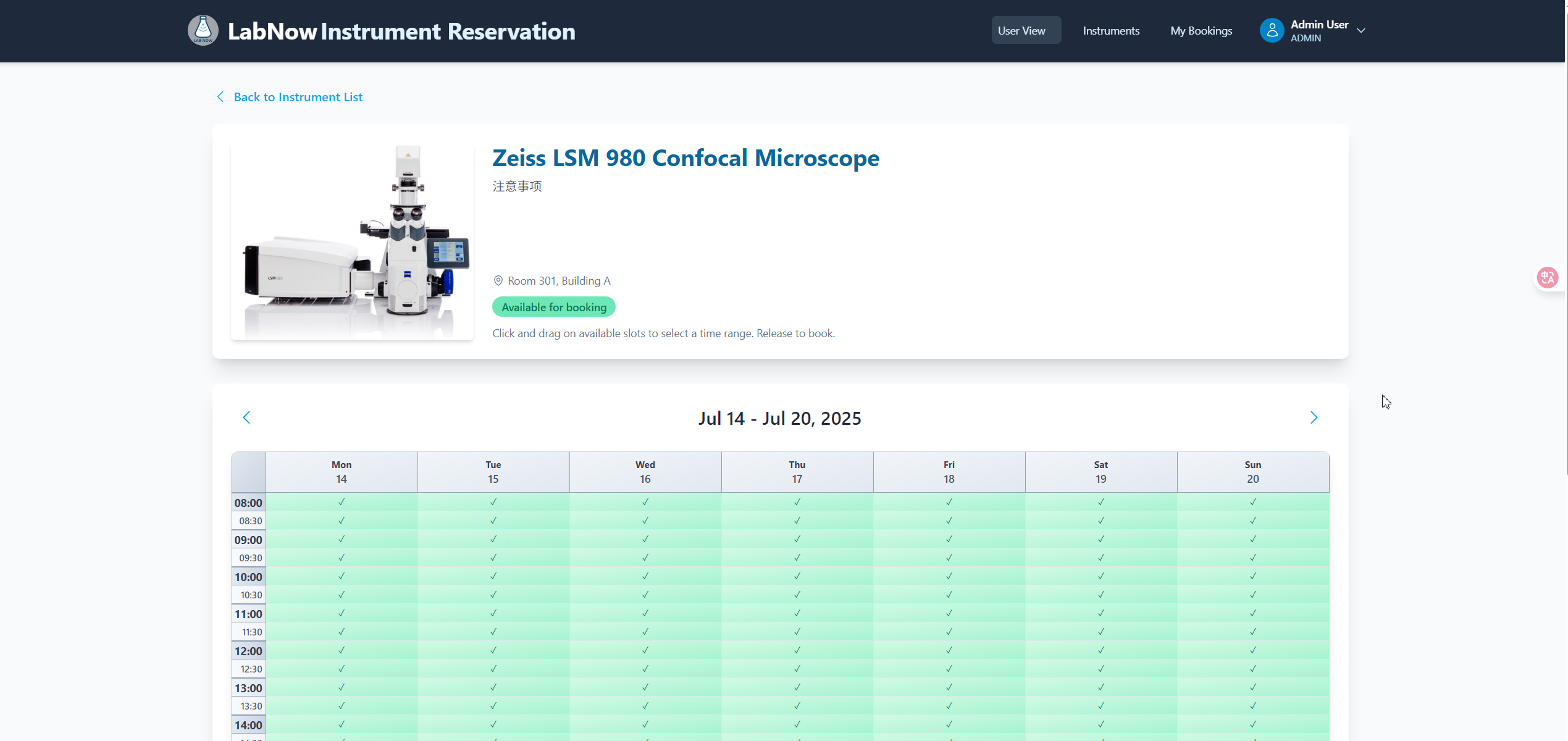Click the back chevron beside Instrument List
The height and width of the screenshot is (741, 1568).
220,97
